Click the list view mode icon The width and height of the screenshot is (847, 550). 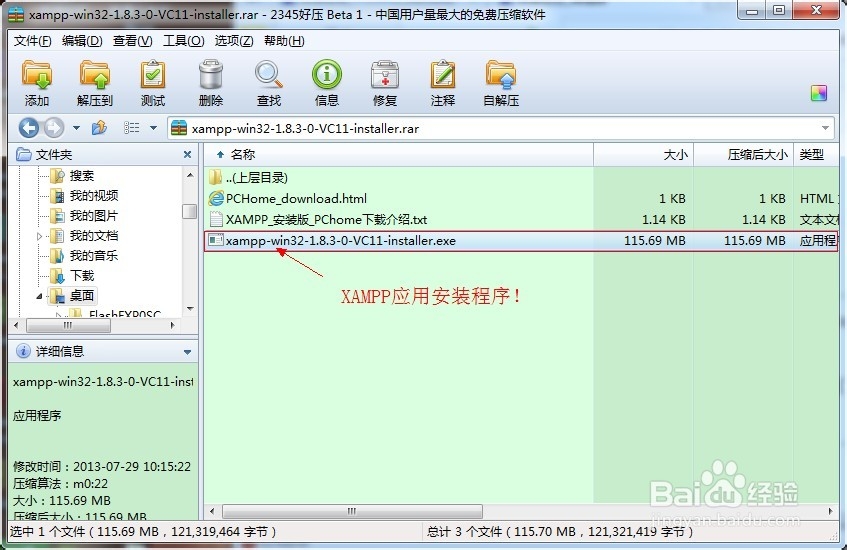(x=131, y=128)
